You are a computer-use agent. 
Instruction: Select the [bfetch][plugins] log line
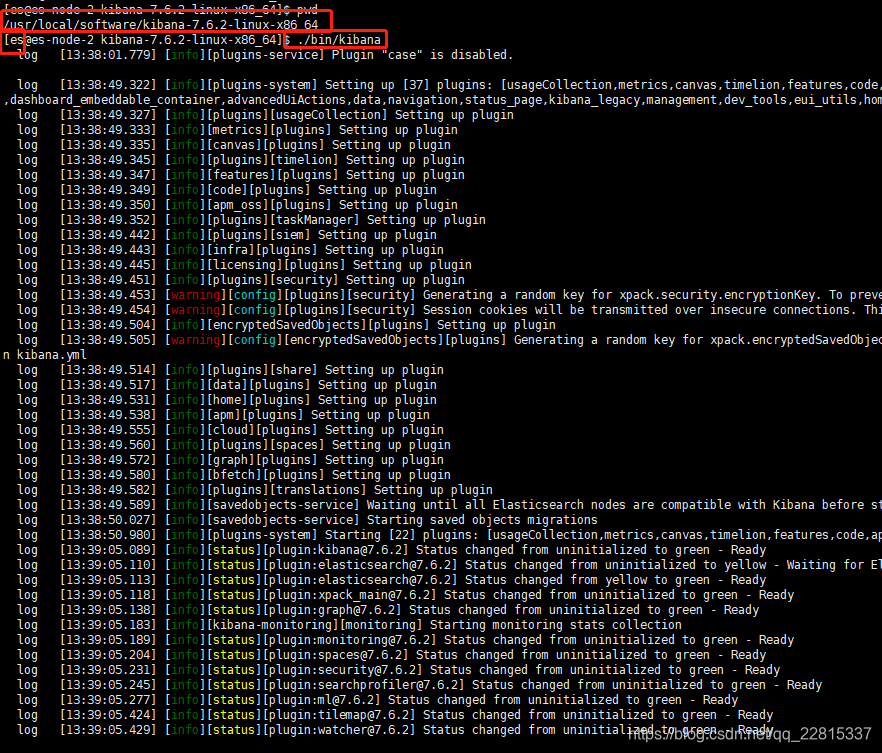(x=233, y=475)
